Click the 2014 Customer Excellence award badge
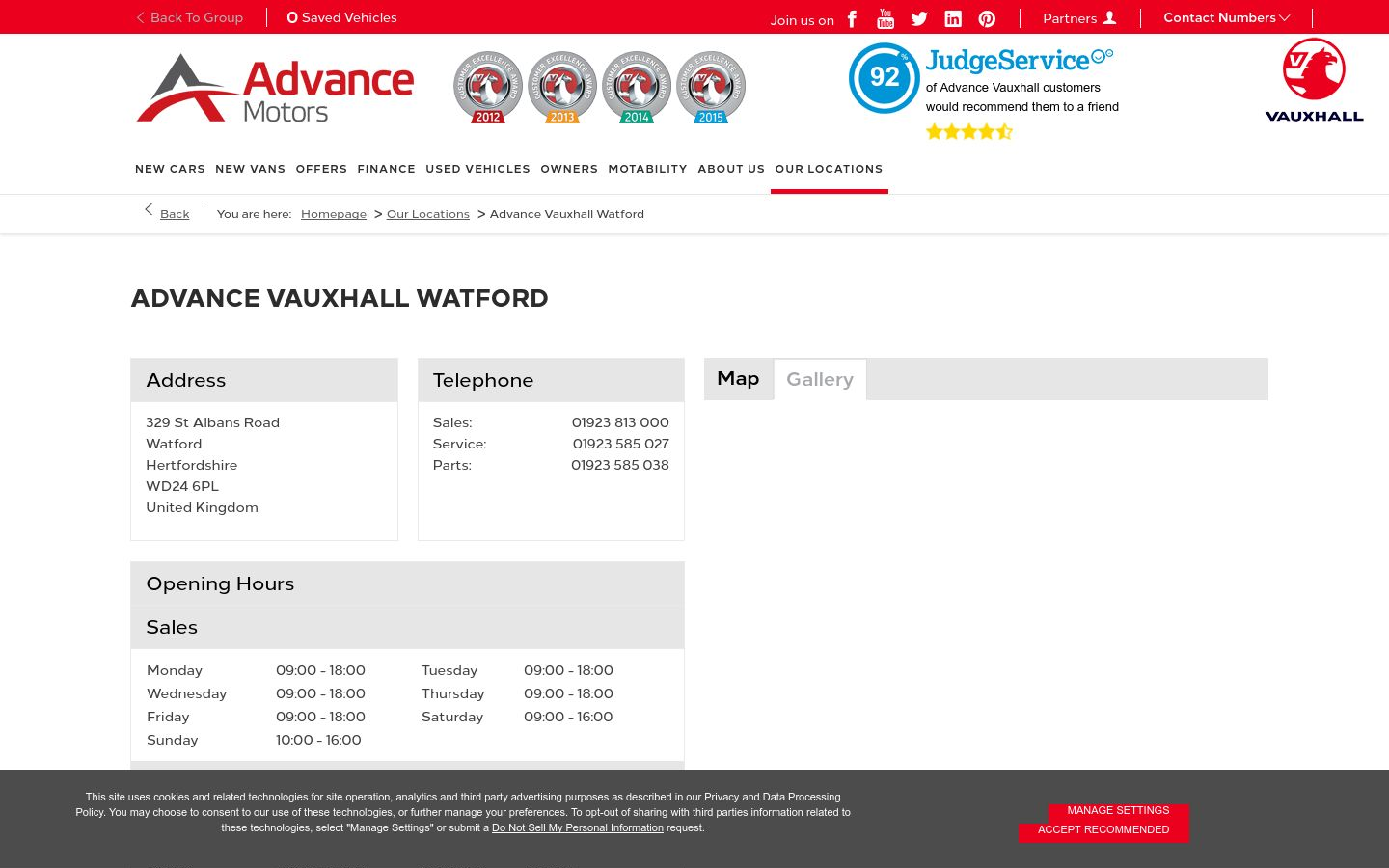Screen dimensions: 1389x868 pos(637,87)
